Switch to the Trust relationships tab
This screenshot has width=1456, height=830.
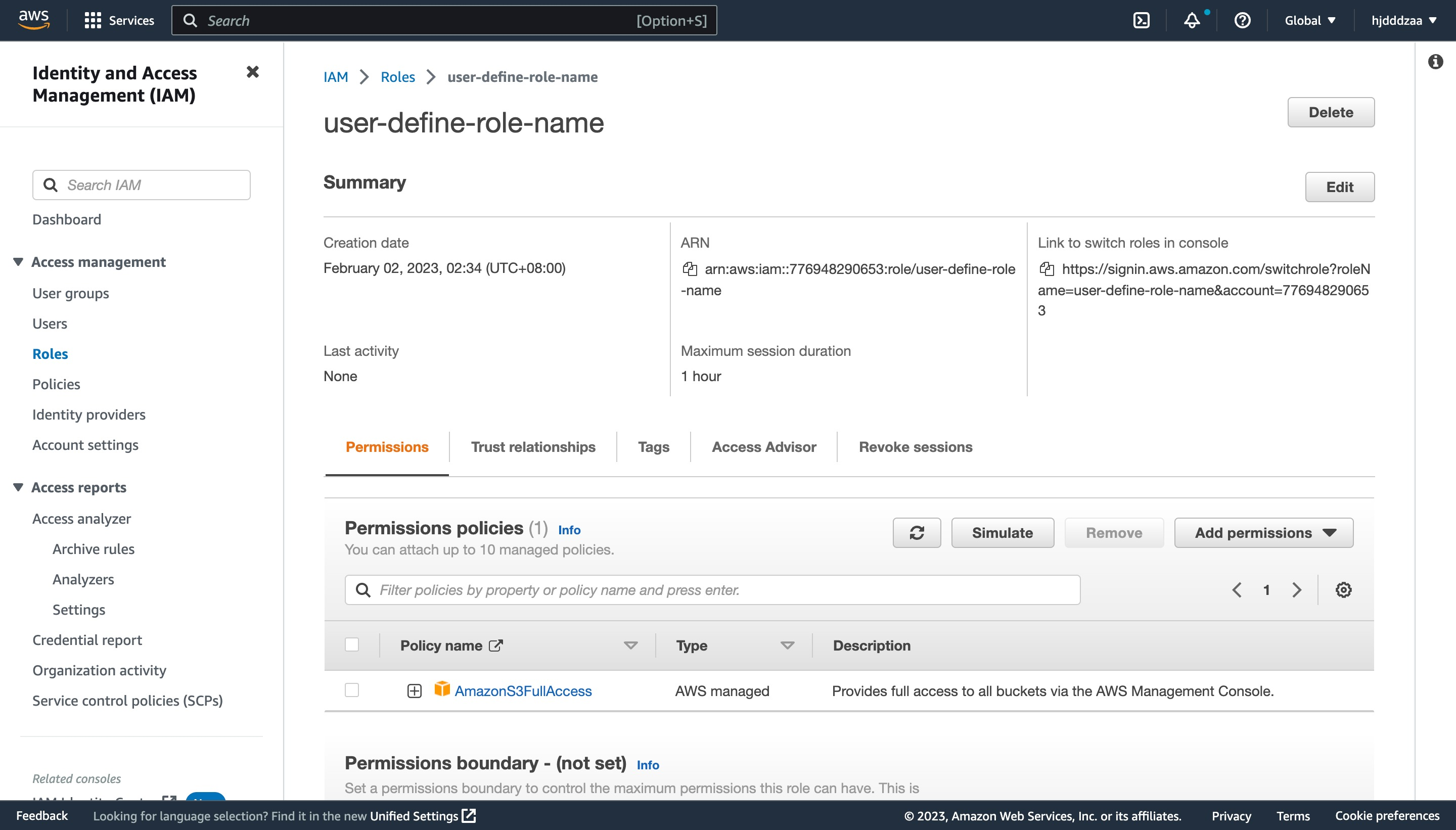[x=532, y=447]
